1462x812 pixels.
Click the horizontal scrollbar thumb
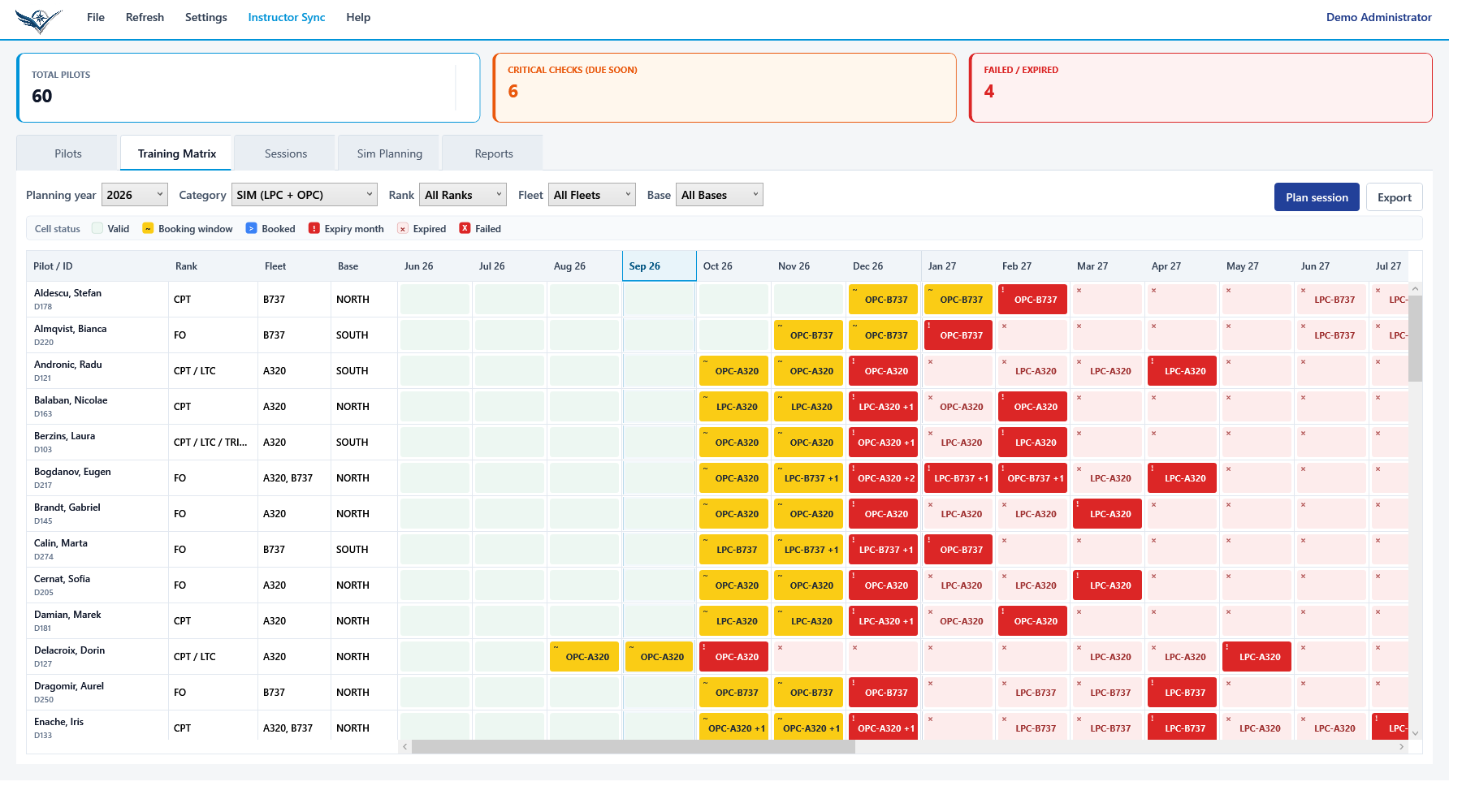pyautogui.click(x=634, y=747)
